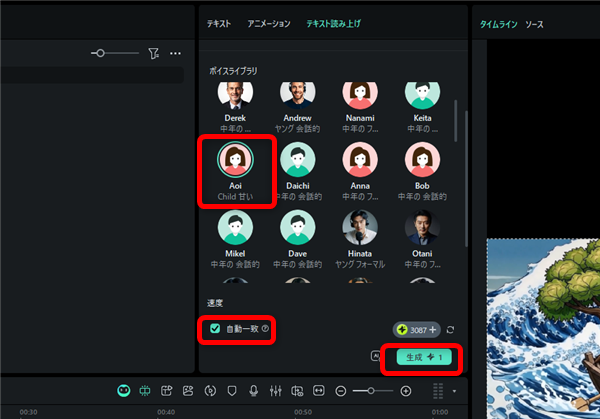Viewport: 600px width, 419px height.
Task: Switch to the ソース preview tab
Action: (535, 23)
